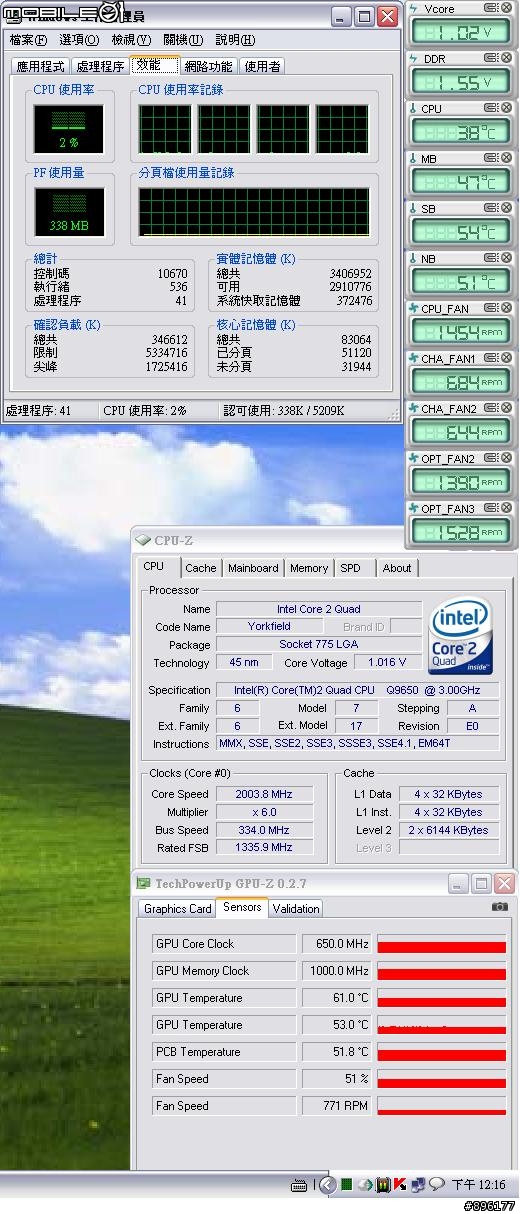
Task: Open the 說明(H) menu in Task Manager
Action: [x=235, y=40]
